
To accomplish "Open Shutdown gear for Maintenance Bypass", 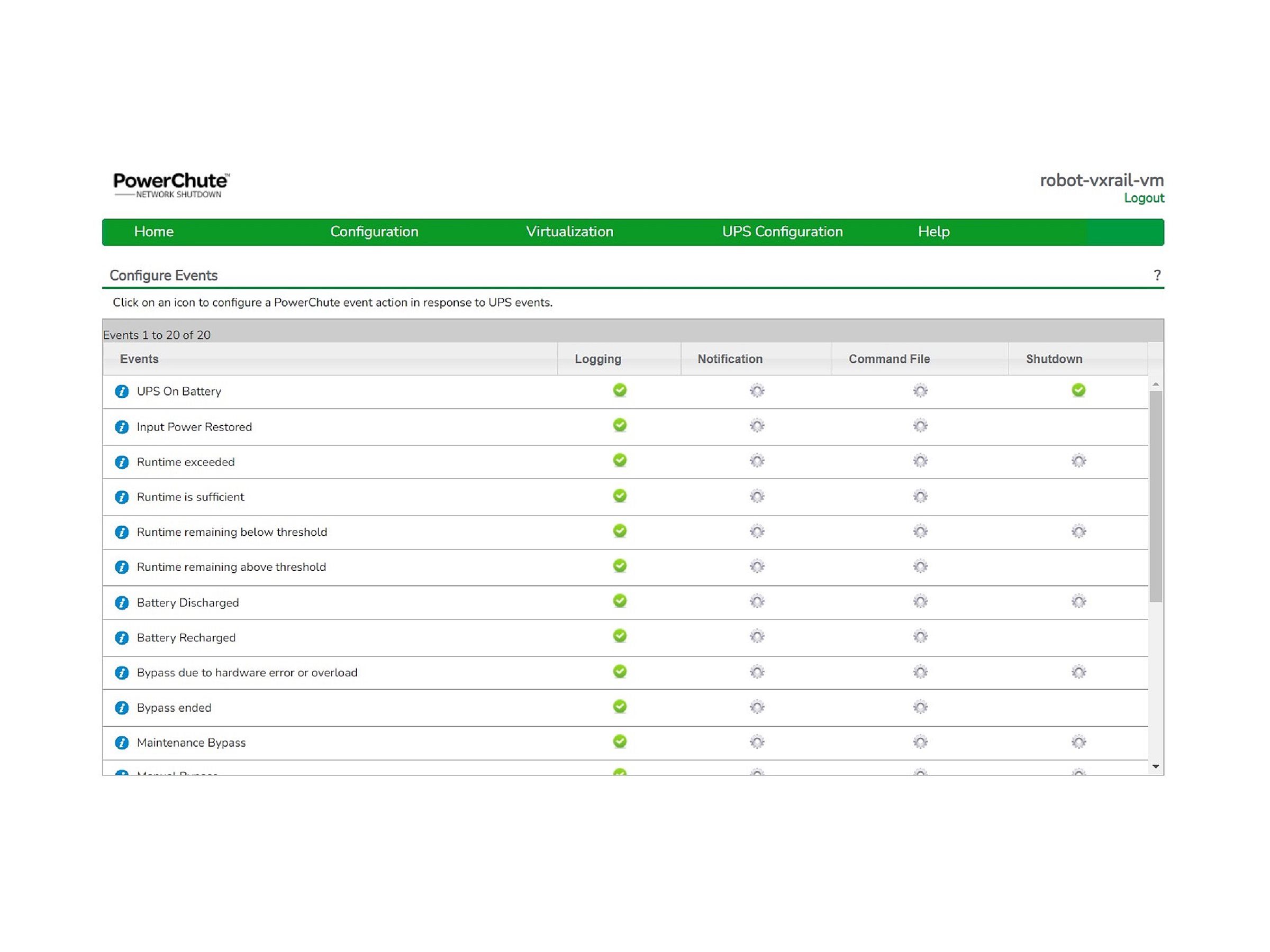I will coord(1078,742).
